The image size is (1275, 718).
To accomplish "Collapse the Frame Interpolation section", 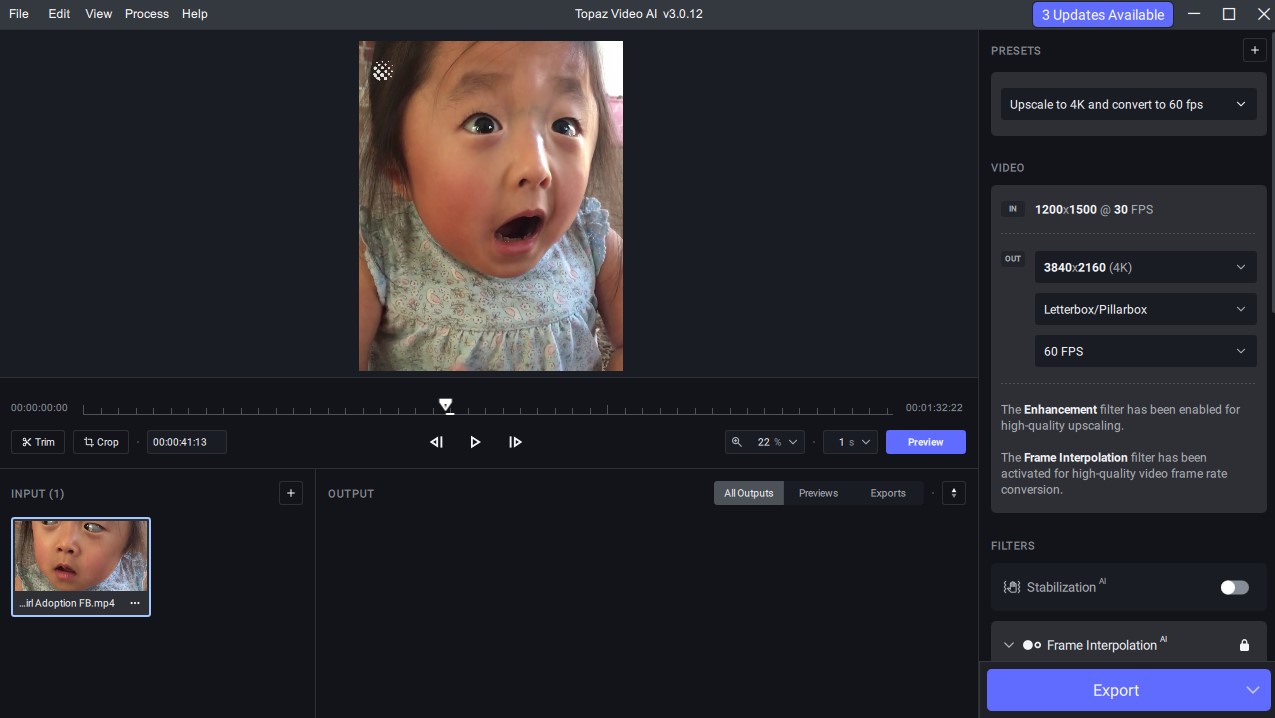I will [1009, 645].
